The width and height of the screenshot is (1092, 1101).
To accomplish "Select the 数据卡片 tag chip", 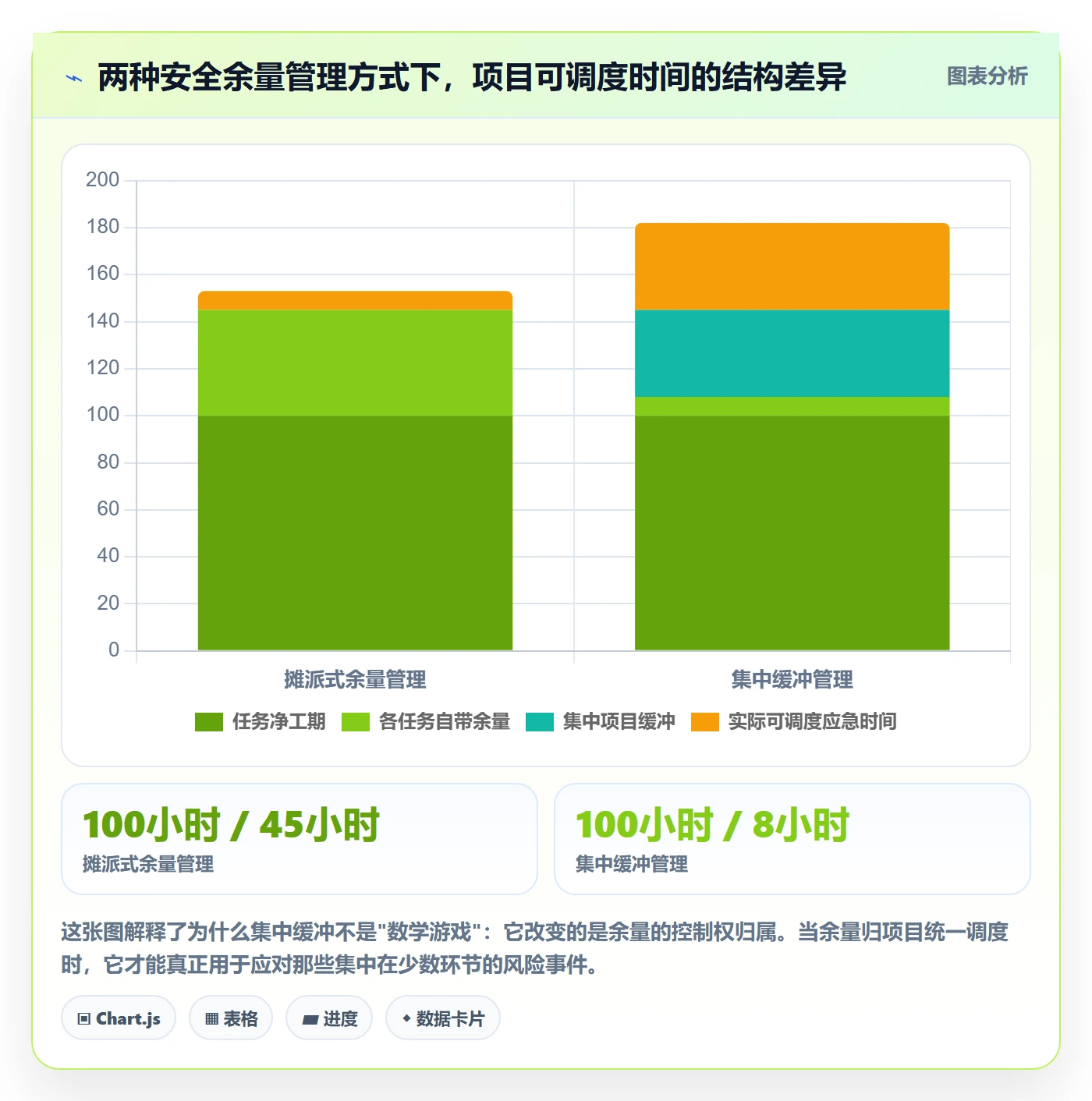I will click(x=443, y=1018).
